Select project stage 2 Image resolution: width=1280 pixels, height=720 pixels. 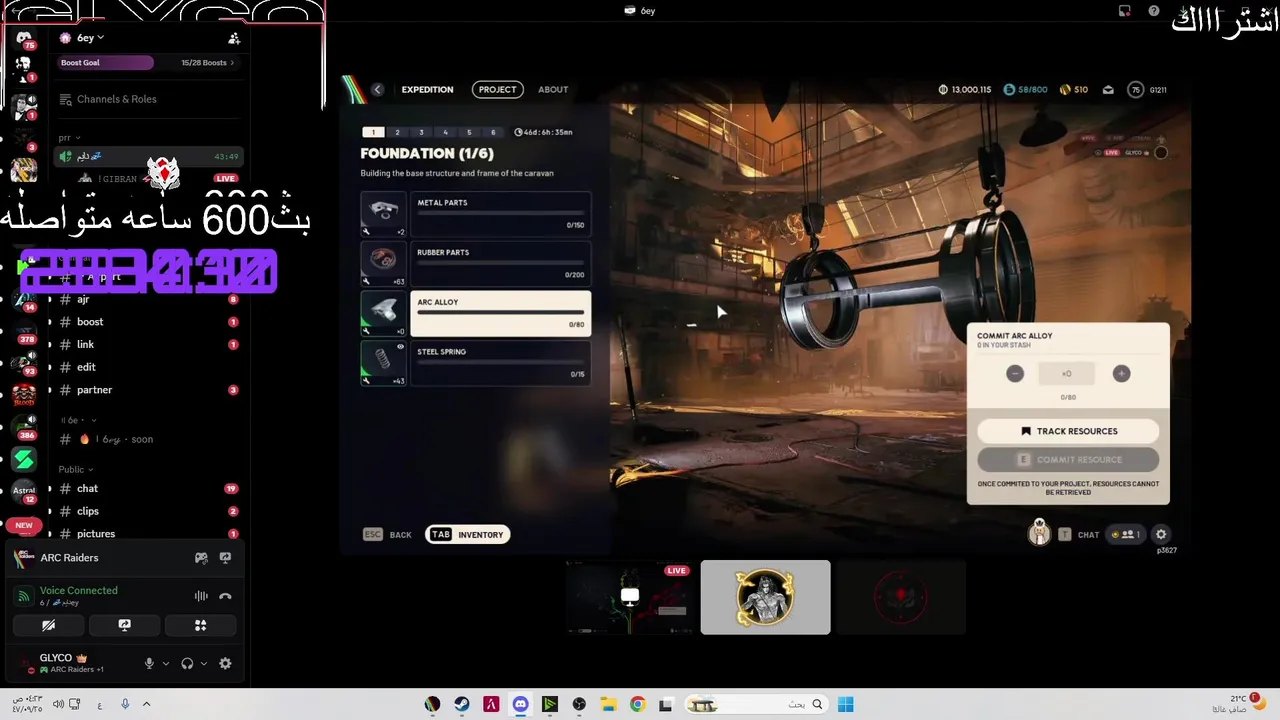(x=397, y=132)
